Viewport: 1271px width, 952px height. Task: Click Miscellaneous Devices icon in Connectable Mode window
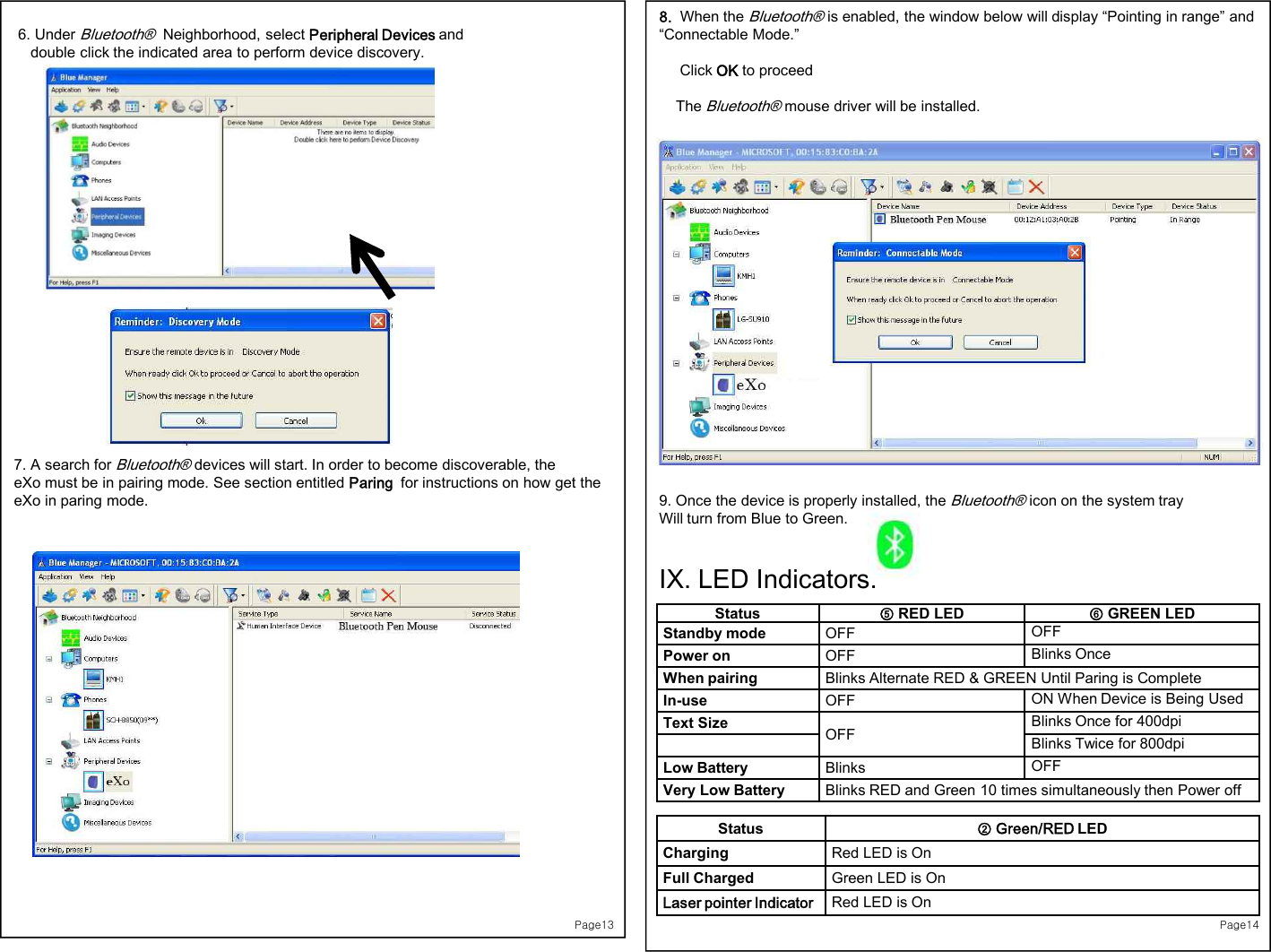(700, 428)
